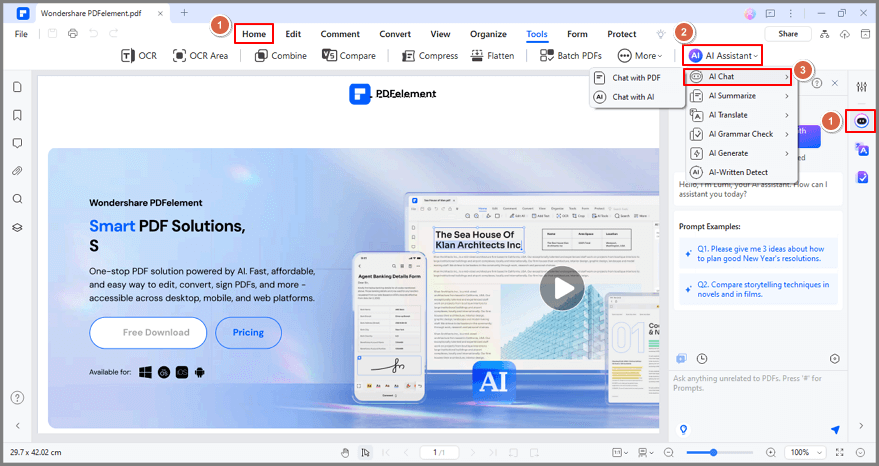Enter fullscreen mode via status bar icon
879x466 pixels.
(x=839, y=453)
